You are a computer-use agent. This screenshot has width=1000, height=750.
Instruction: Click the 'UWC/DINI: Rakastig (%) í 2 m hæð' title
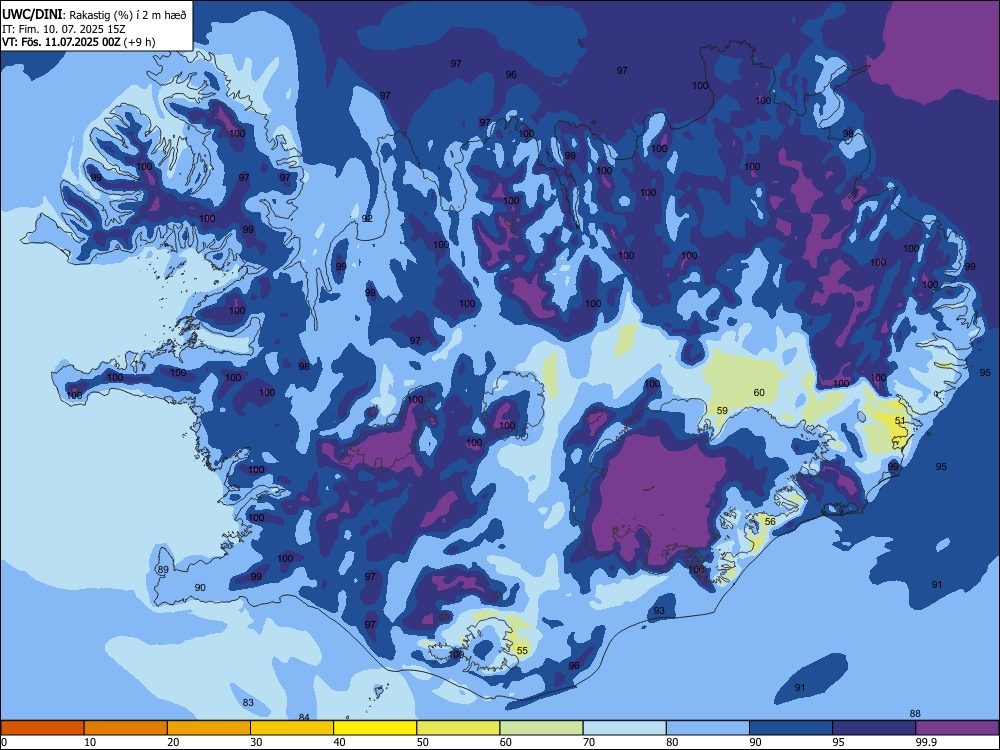click(x=94, y=15)
